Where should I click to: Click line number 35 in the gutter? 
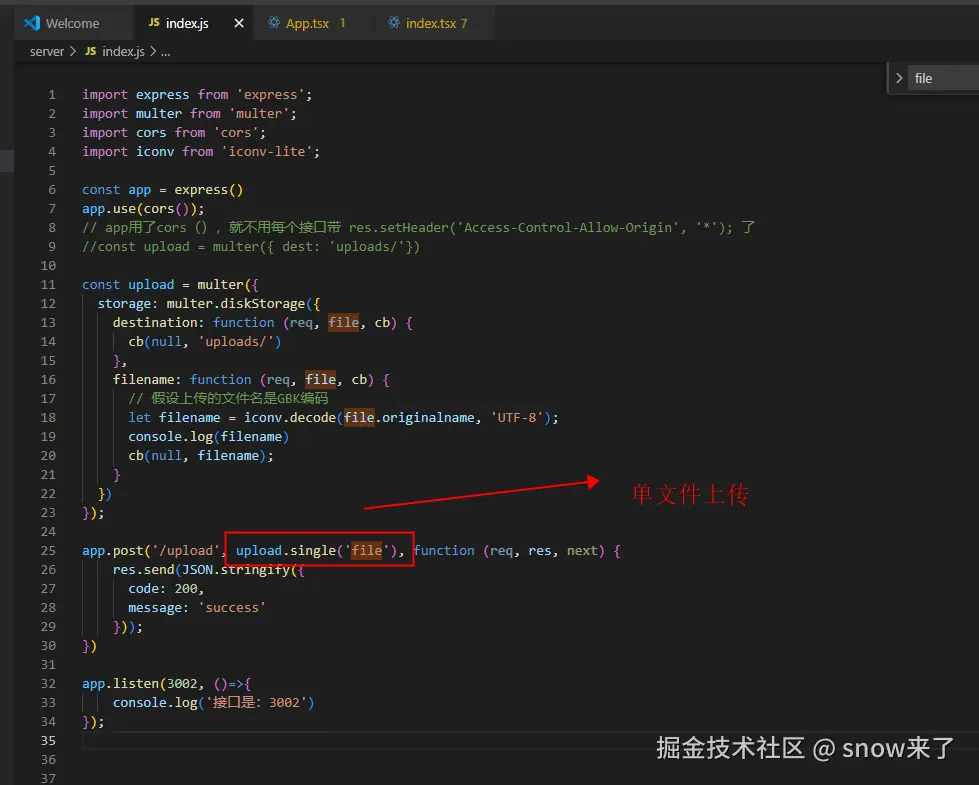click(x=48, y=740)
